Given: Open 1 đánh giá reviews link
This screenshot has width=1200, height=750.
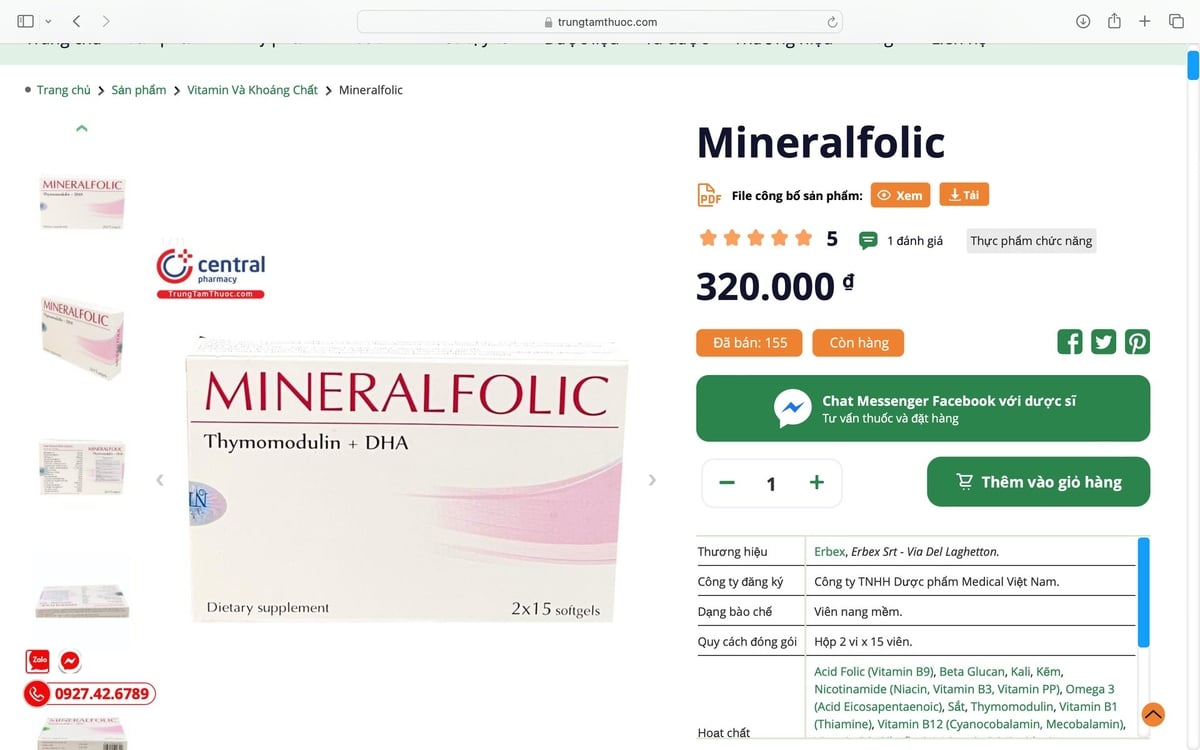Looking at the screenshot, I should (915, 241).
